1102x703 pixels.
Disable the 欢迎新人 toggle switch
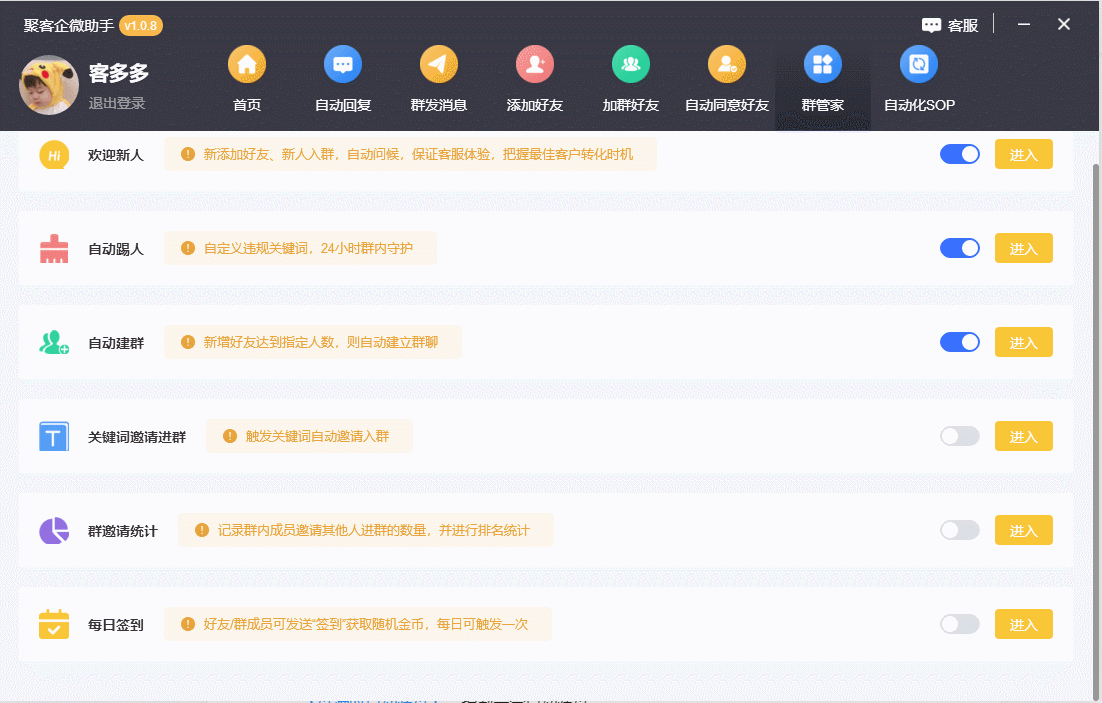[960, 154]
